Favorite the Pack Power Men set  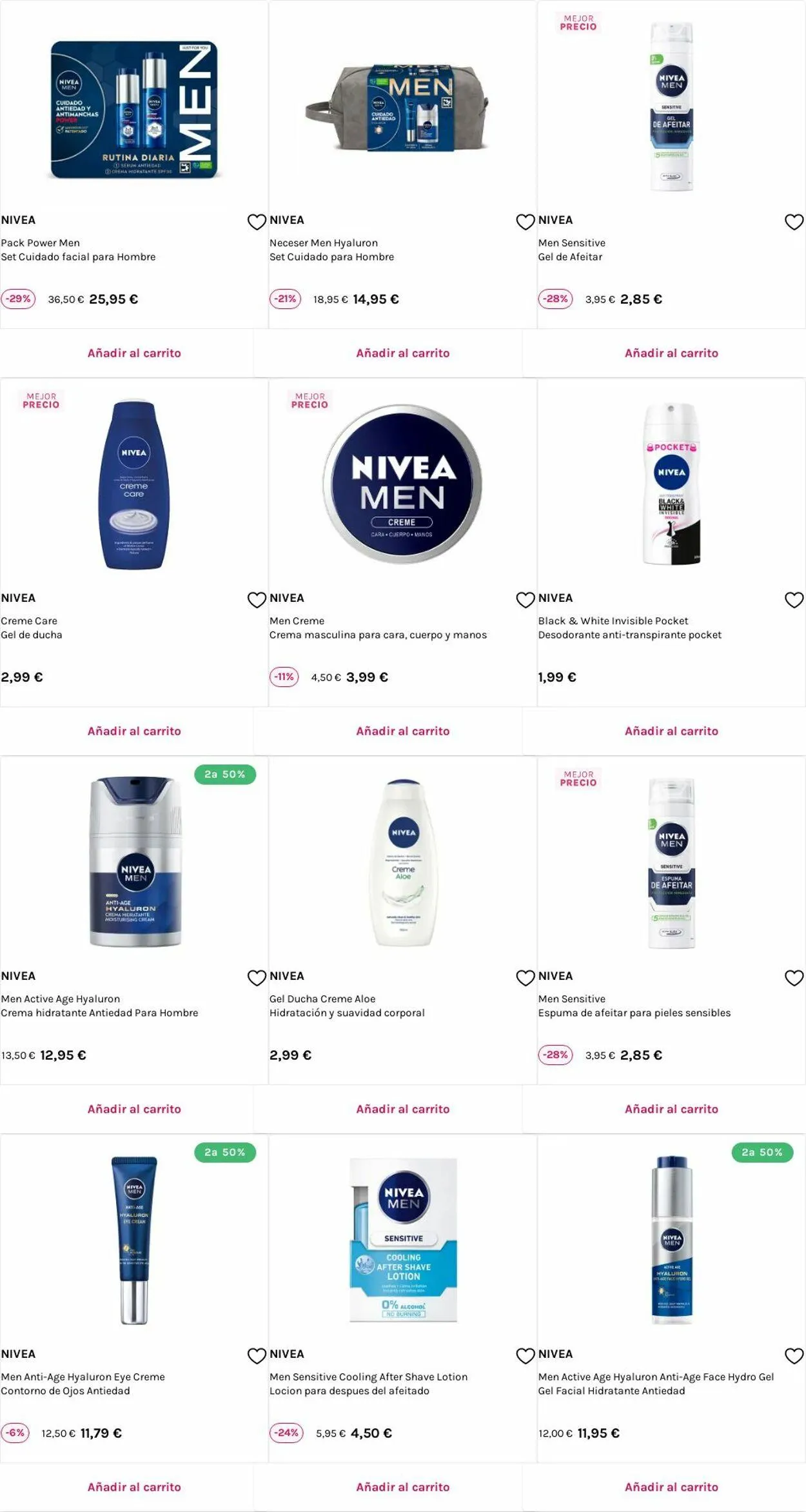pos(257,222)
